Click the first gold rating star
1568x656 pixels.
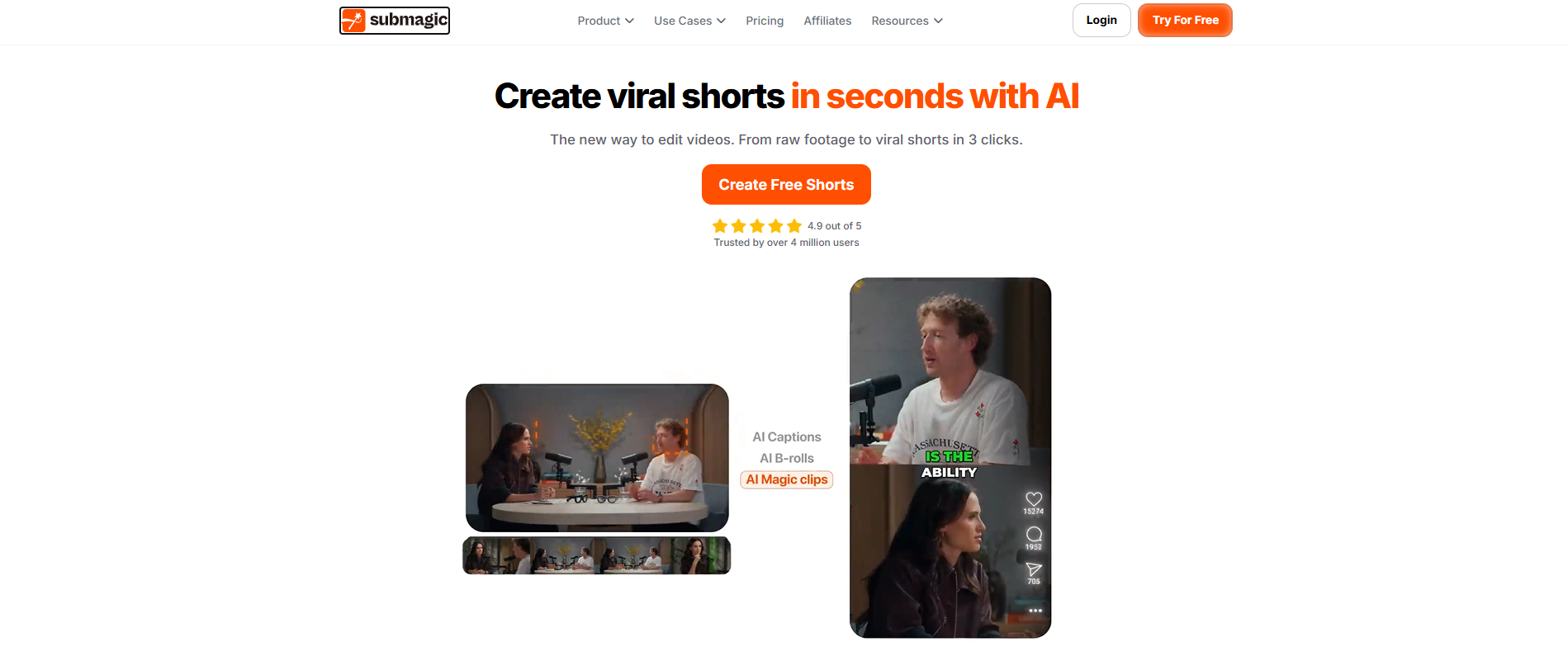720,226
